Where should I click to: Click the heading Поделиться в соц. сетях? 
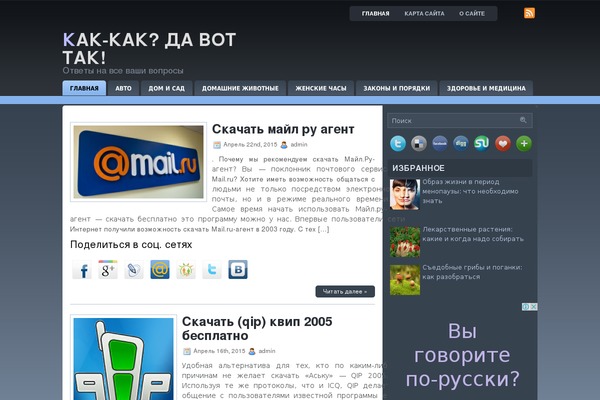[131, 245]
